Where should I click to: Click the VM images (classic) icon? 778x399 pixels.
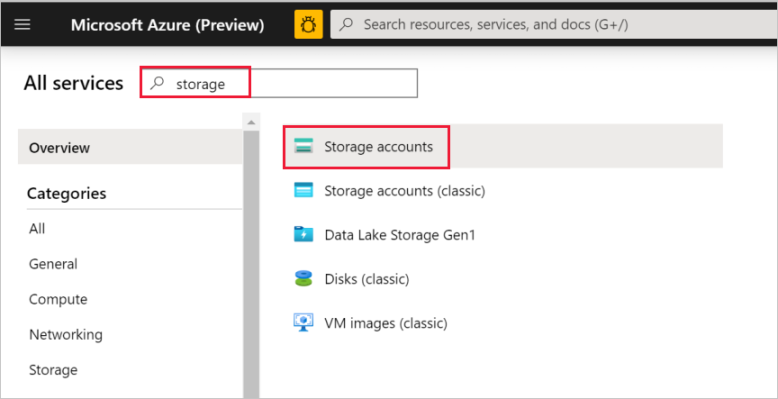[x=303, y=323]
